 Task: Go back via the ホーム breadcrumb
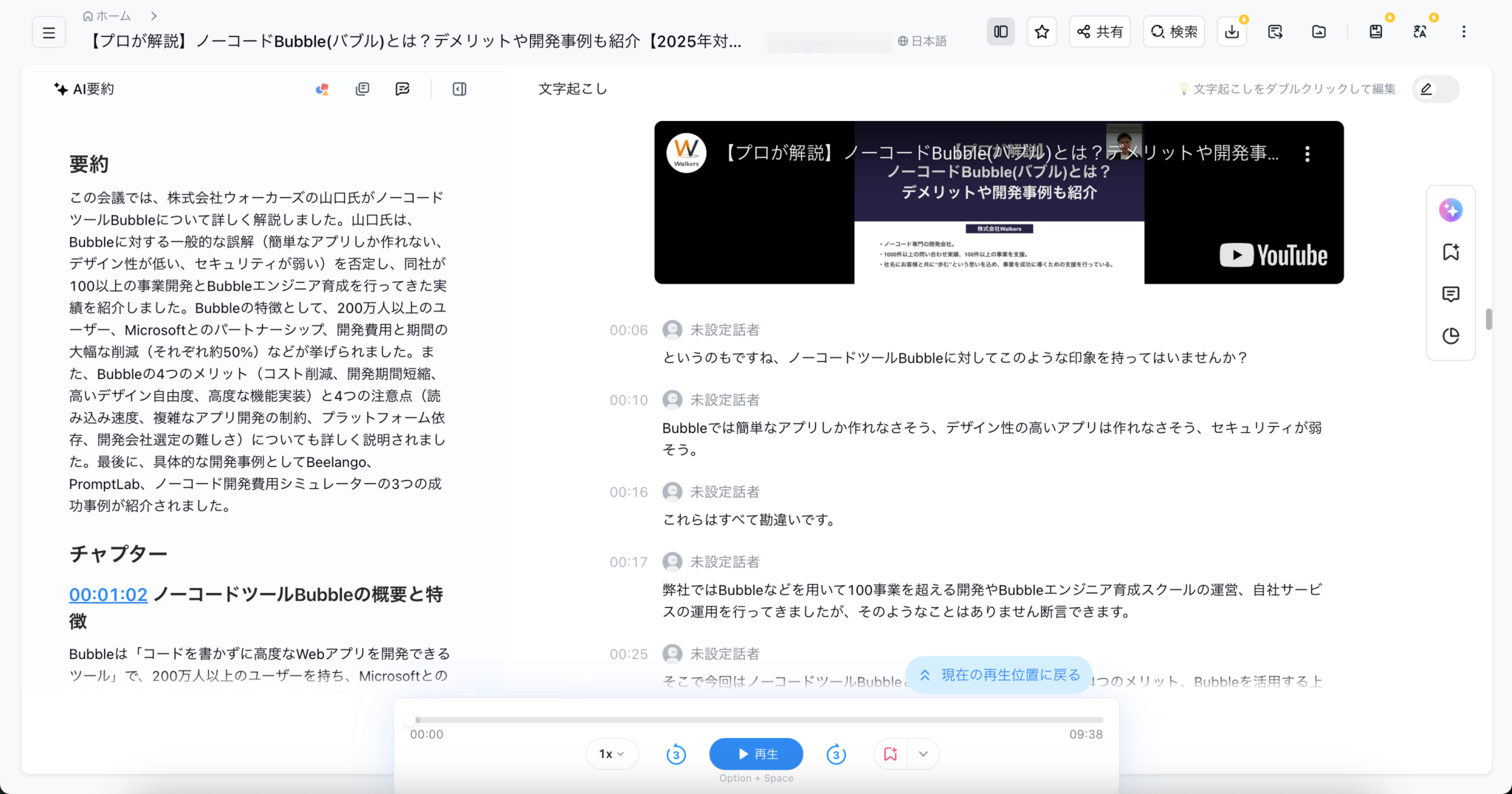(x=108, y=15)
